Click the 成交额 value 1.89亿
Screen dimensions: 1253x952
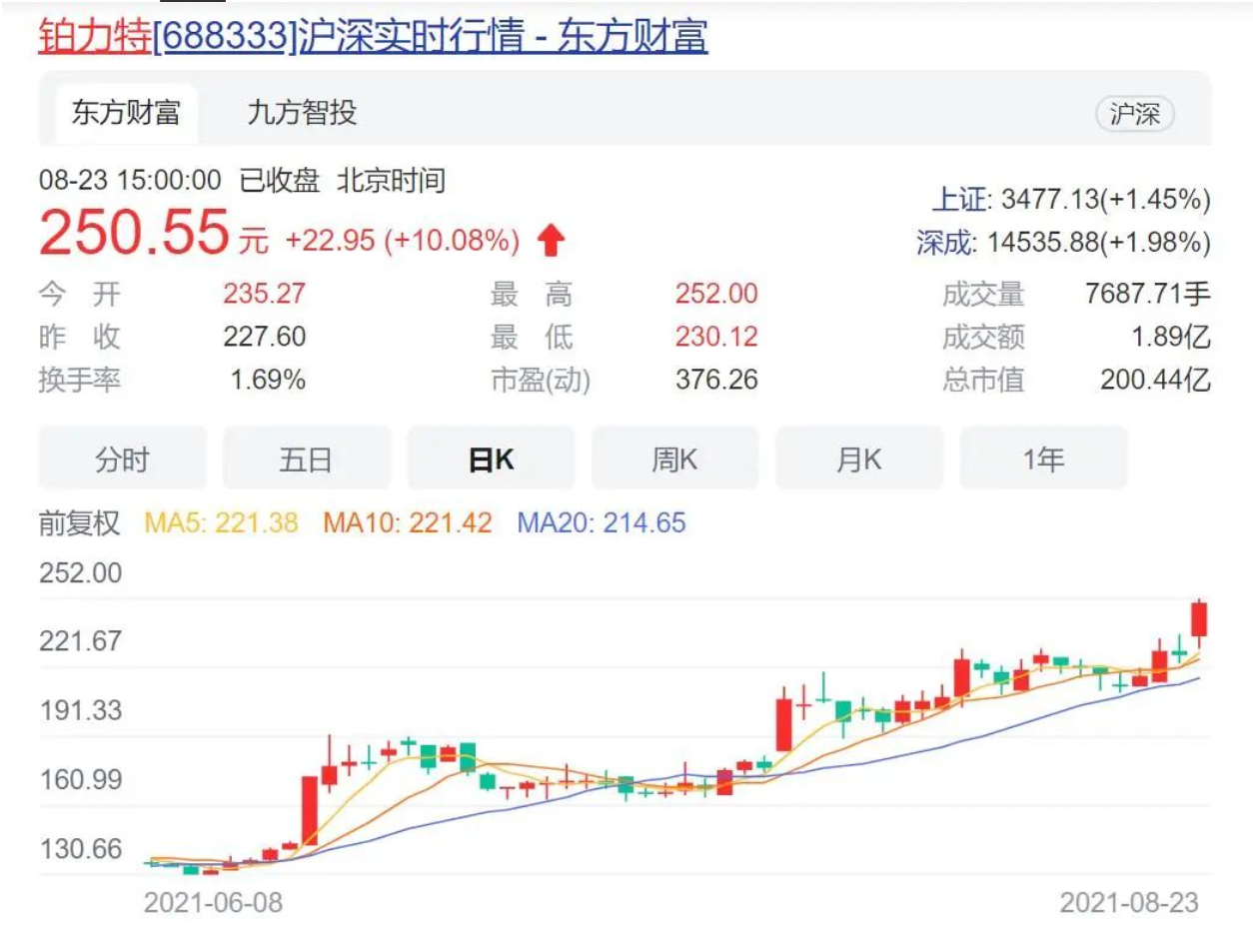click(1171, 337)
